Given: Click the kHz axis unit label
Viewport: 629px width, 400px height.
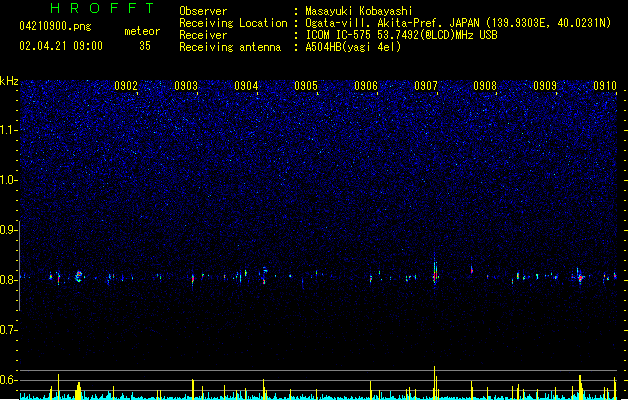Looking at the screenshot, I should tap(9, 81).
